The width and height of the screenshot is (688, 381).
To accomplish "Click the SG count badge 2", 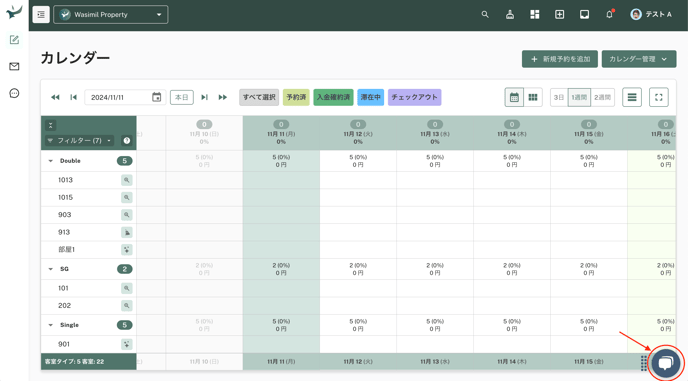I will click(125, 269).
